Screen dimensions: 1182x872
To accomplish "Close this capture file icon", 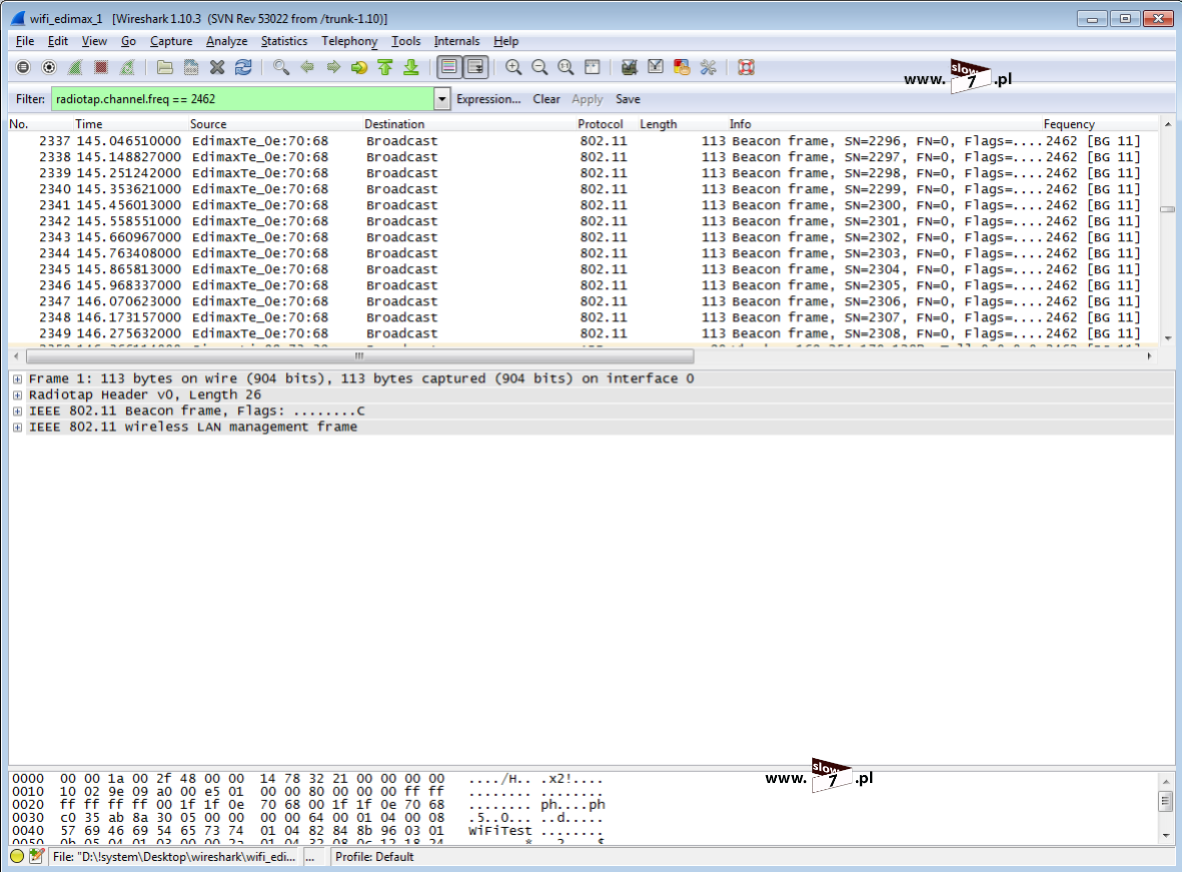I will [217, 68].
